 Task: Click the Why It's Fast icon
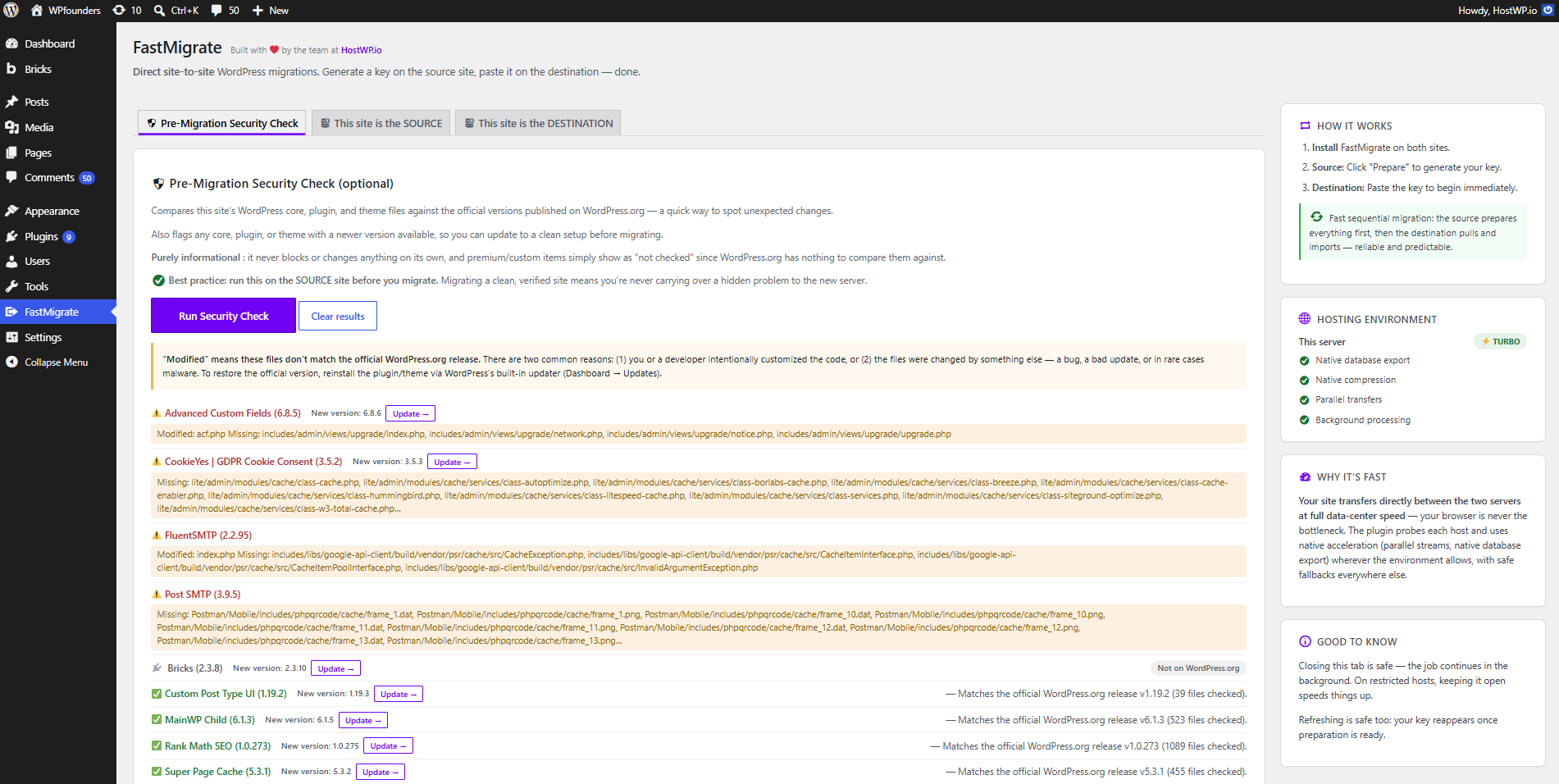coord(1305,476)
